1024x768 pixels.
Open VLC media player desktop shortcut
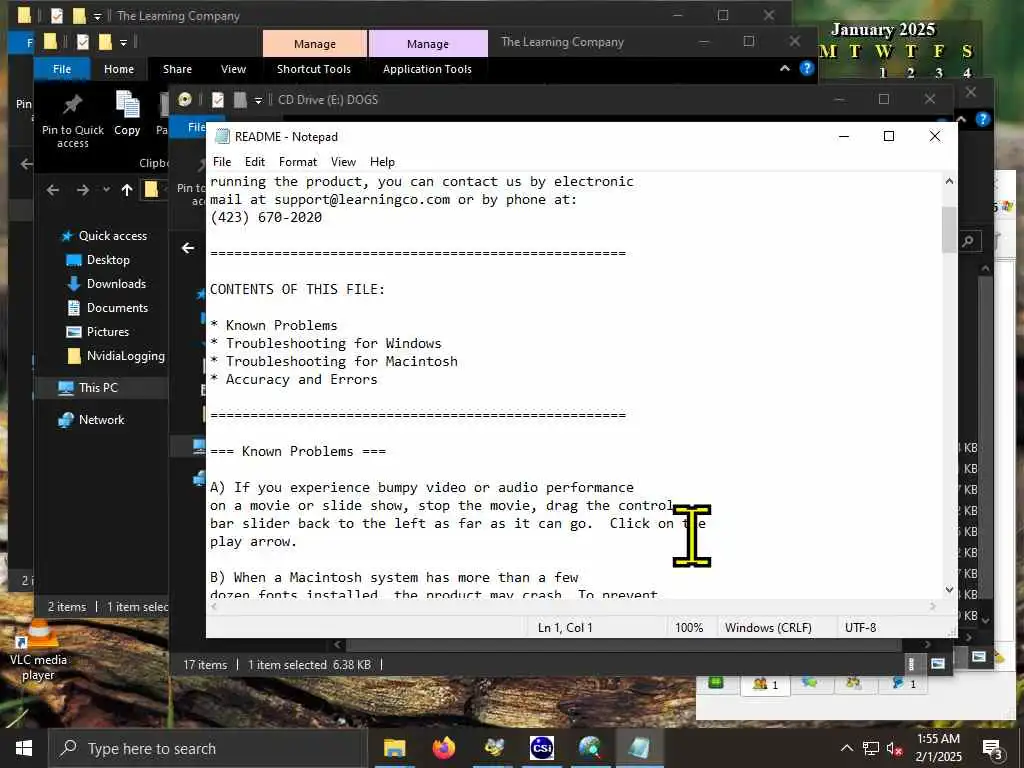pos(38,650)
